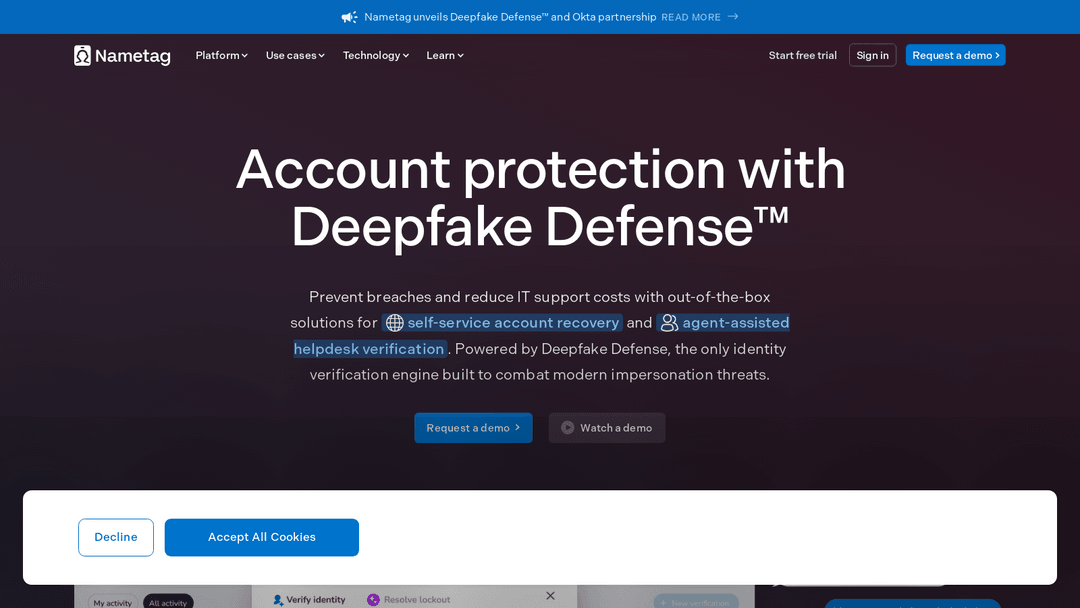Expand the Learn menu
Viewport: 1080px width, 608px height.
click(445, 55)
